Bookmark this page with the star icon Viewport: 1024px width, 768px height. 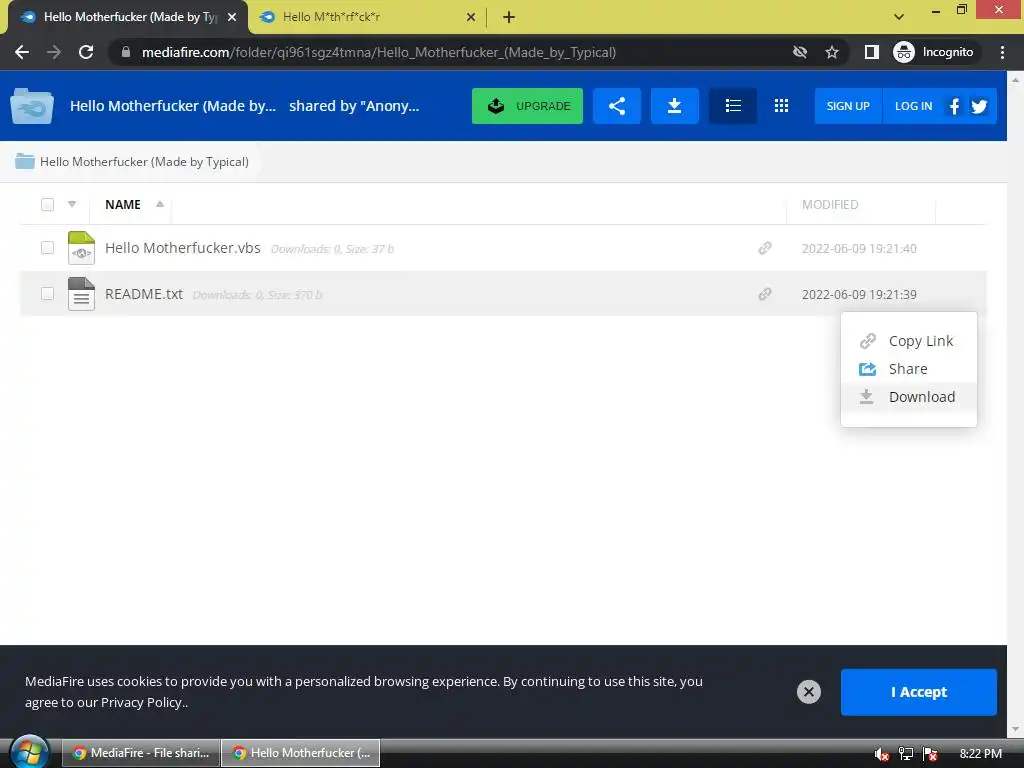click(831, 52)
